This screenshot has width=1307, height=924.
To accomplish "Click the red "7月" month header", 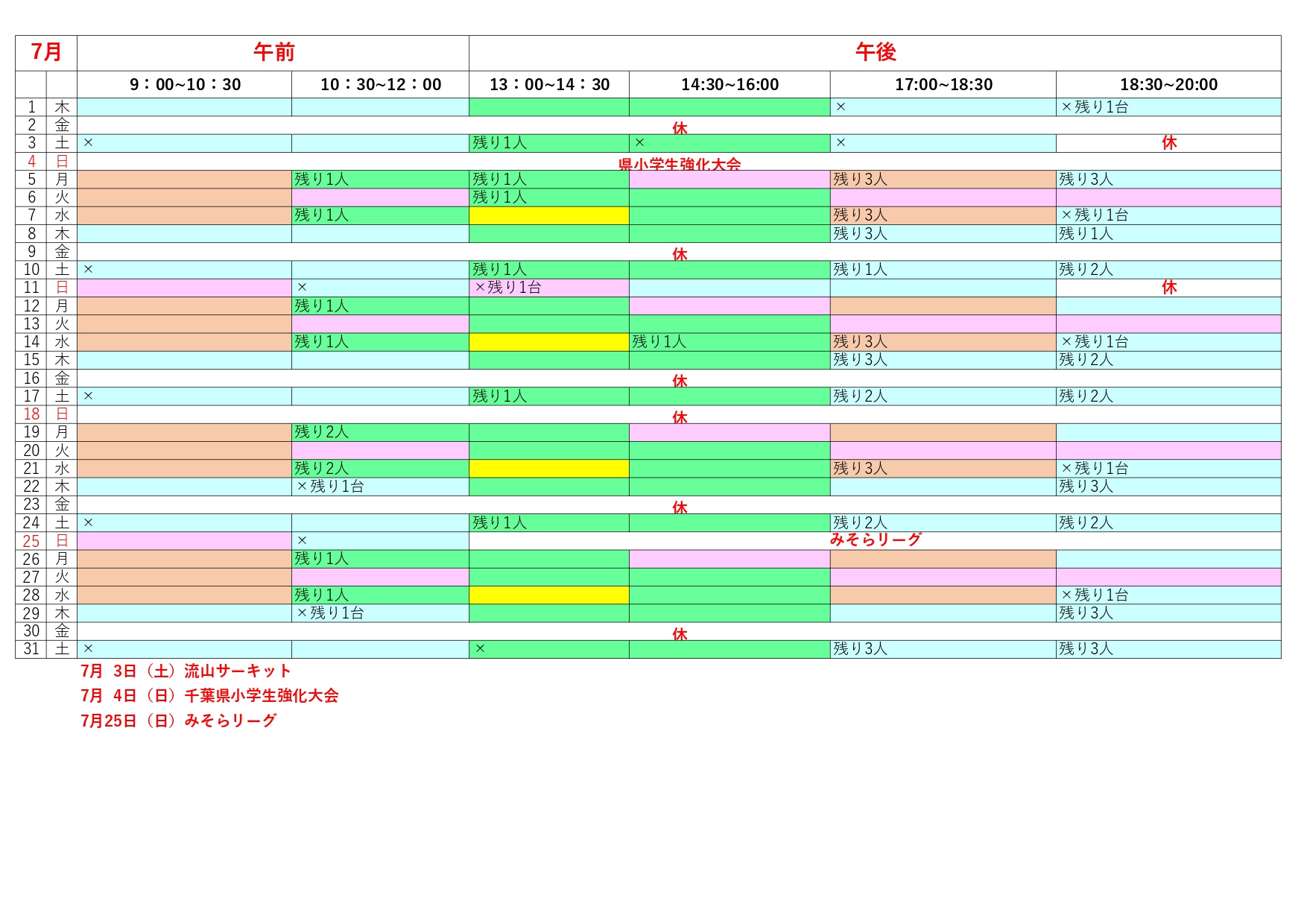I will [x=46, y=52].
